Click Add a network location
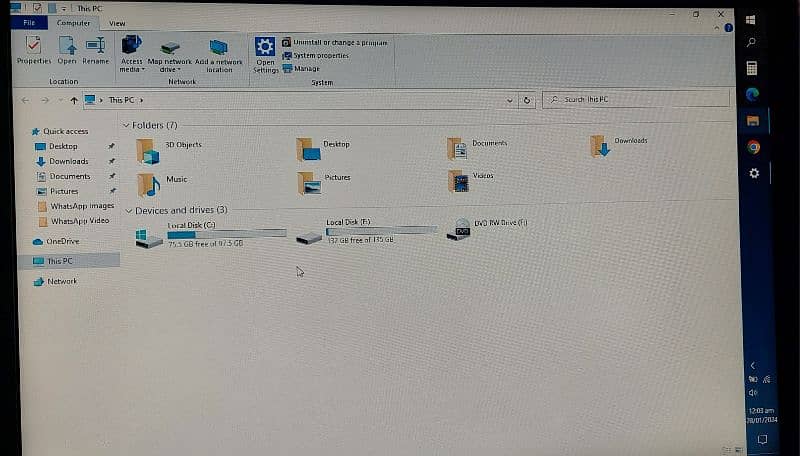Screen dimensions: 800x456 click(x=219, y=56)
